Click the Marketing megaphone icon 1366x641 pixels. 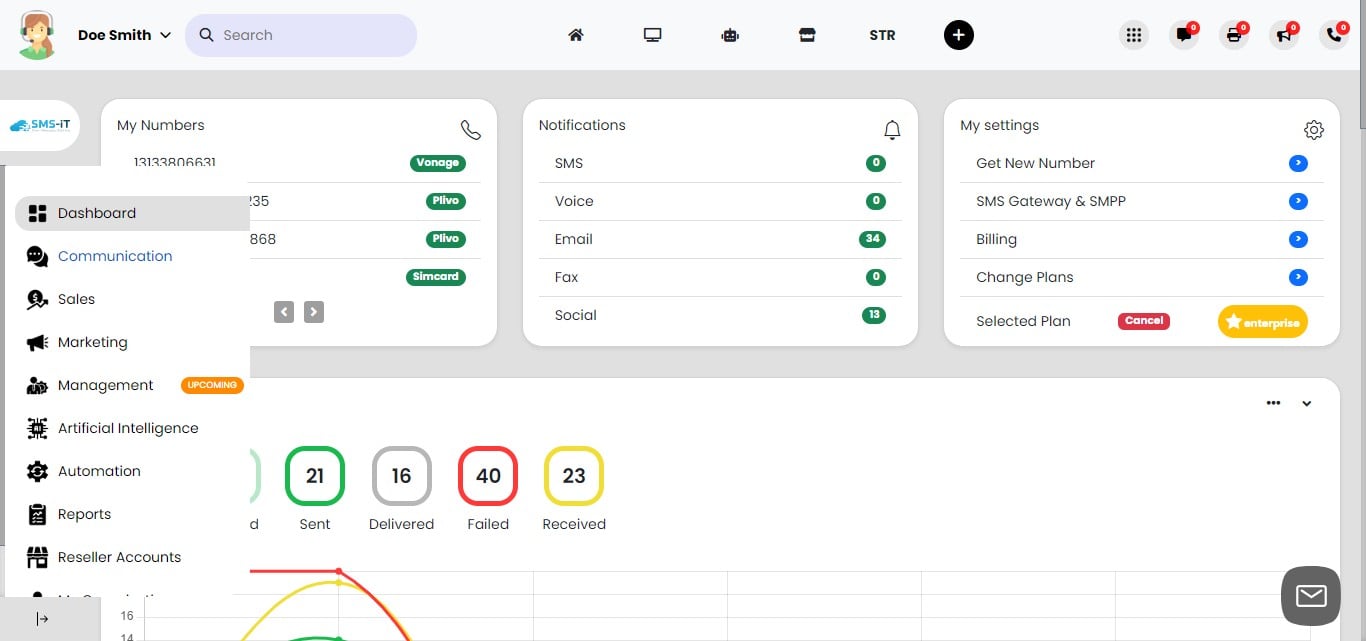tap(37, 342)
